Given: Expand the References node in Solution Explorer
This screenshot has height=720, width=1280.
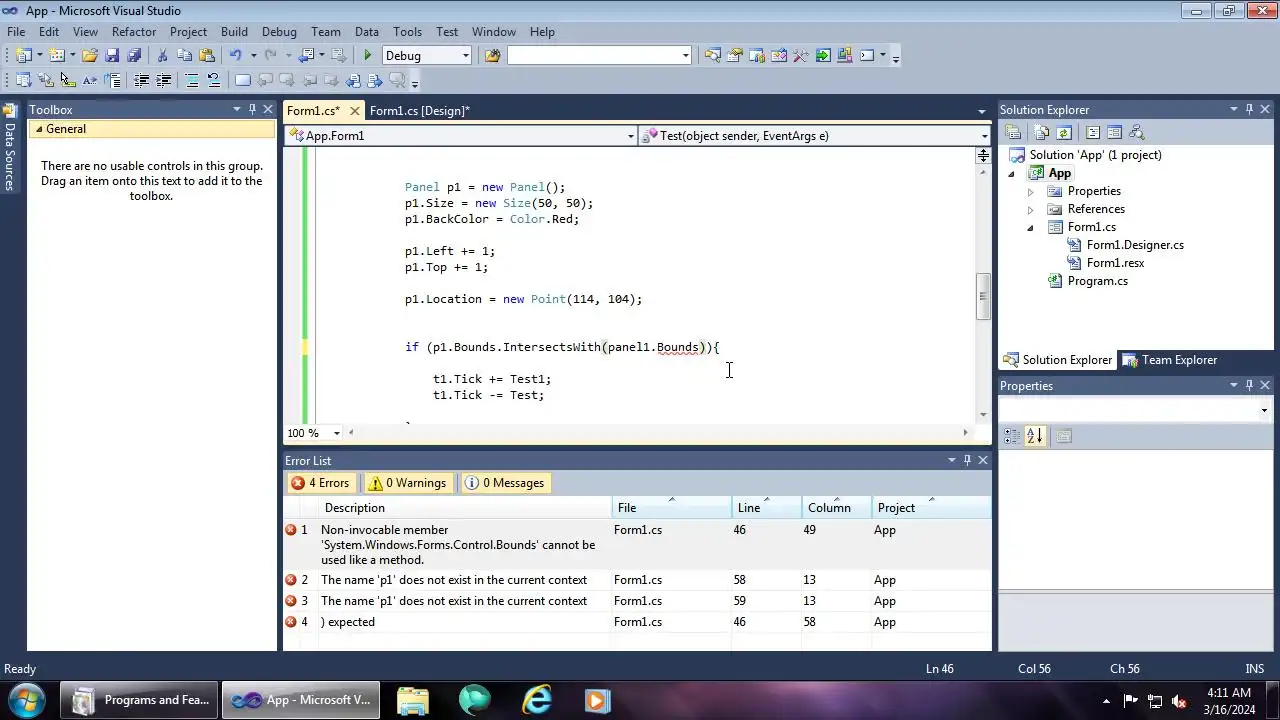Looking at the screenshot, I should point(1031,209).
